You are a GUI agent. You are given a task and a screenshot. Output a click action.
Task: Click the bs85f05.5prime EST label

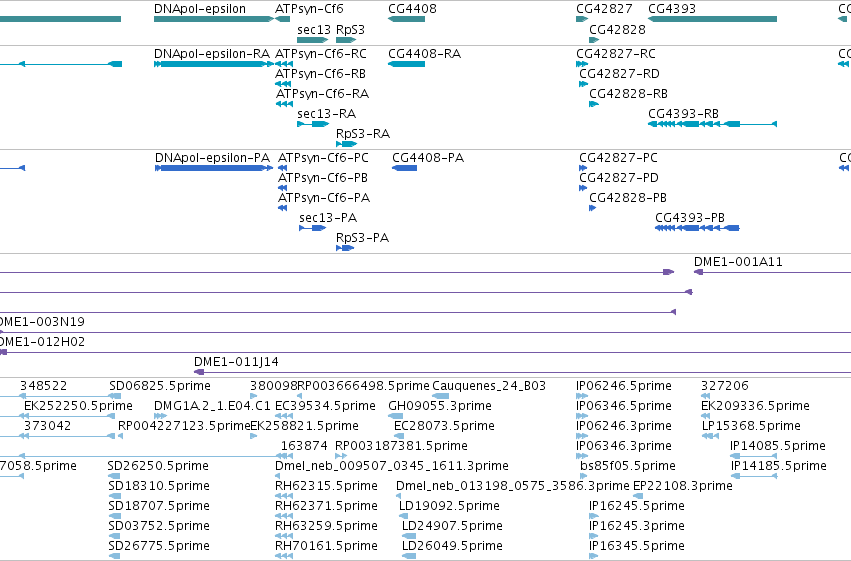[x=628, y=467]
